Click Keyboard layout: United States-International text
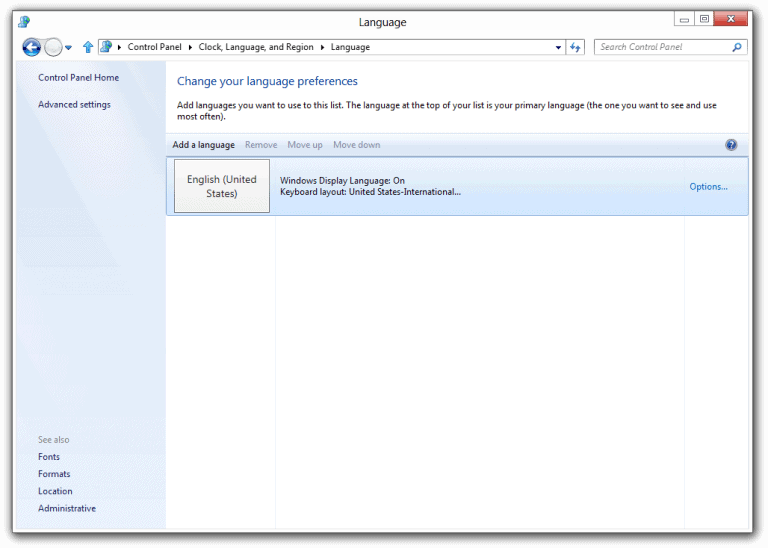Screen dimensions: 768x548 coord(370,192)
